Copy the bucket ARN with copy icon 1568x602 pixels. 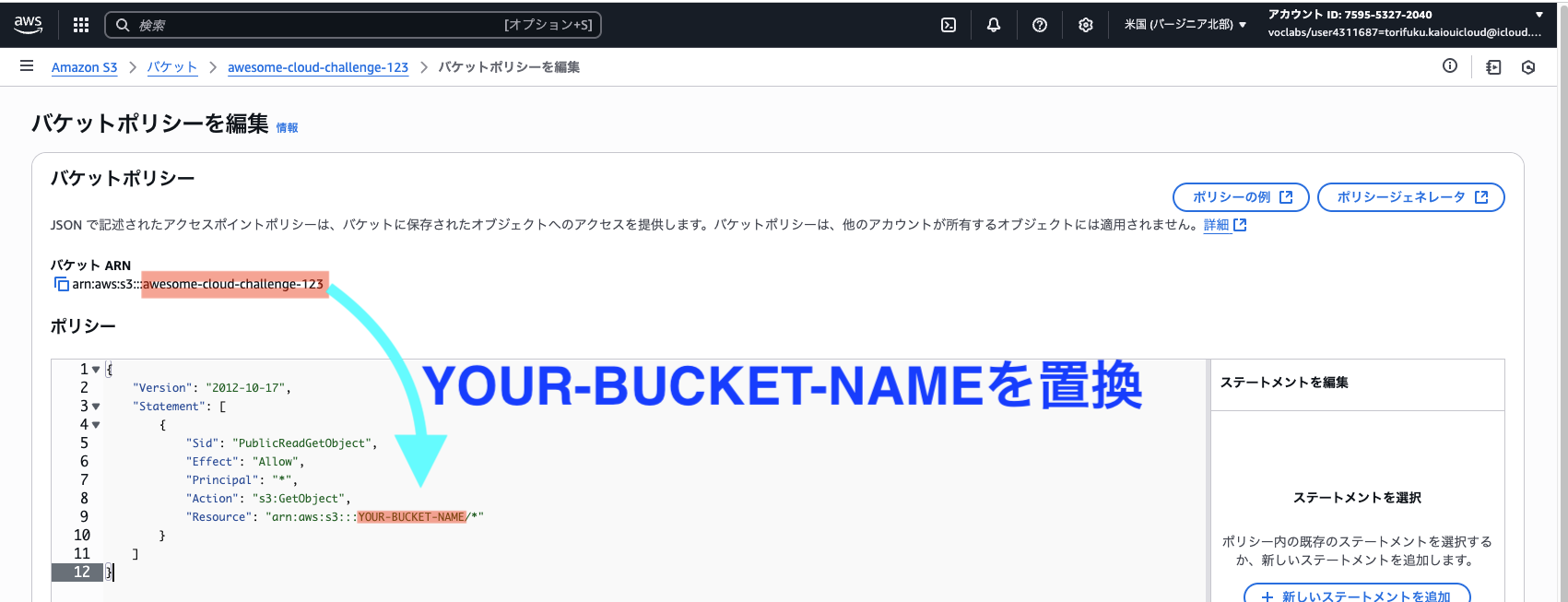click(62, 284)
